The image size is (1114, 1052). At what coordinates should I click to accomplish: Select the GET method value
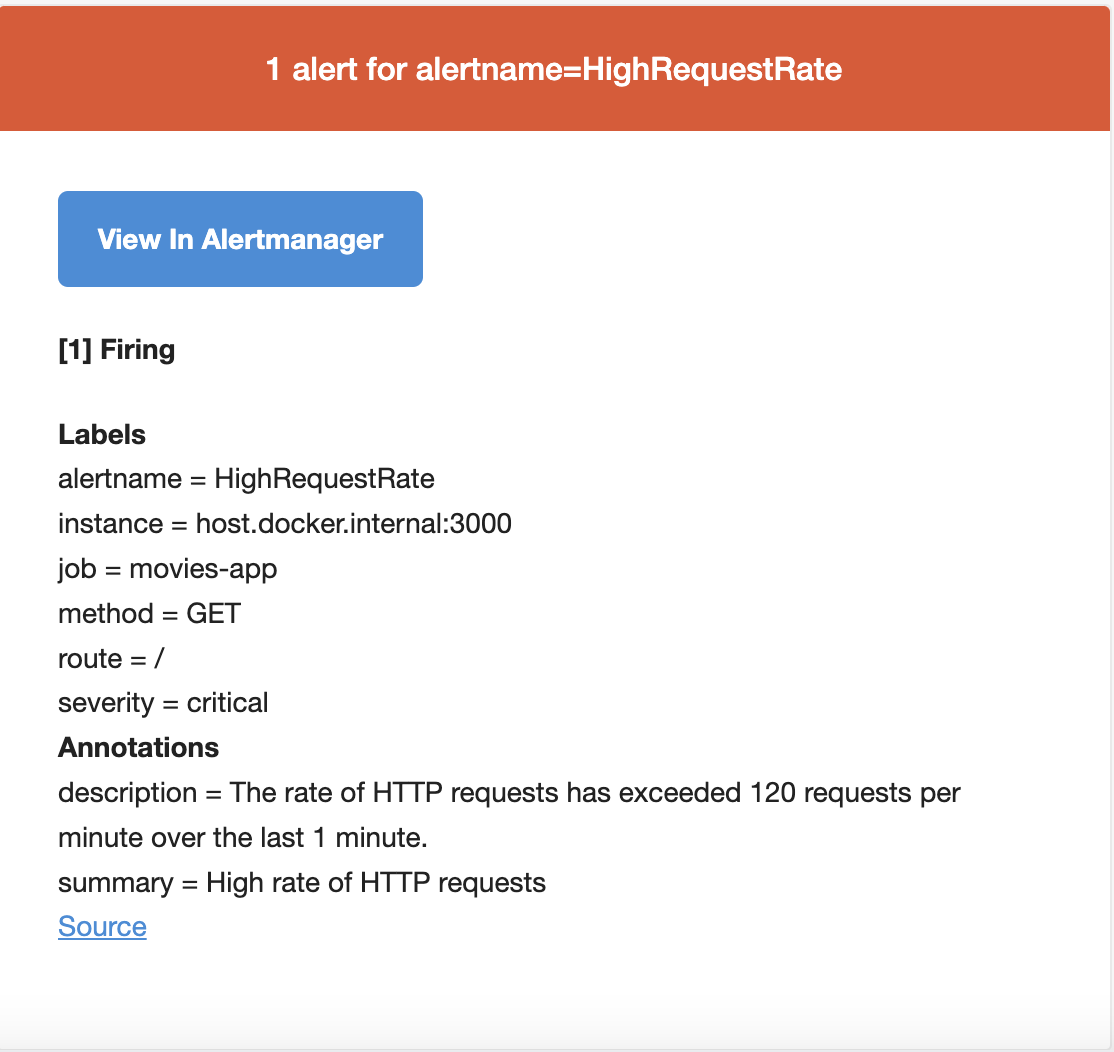pos(214,614)
